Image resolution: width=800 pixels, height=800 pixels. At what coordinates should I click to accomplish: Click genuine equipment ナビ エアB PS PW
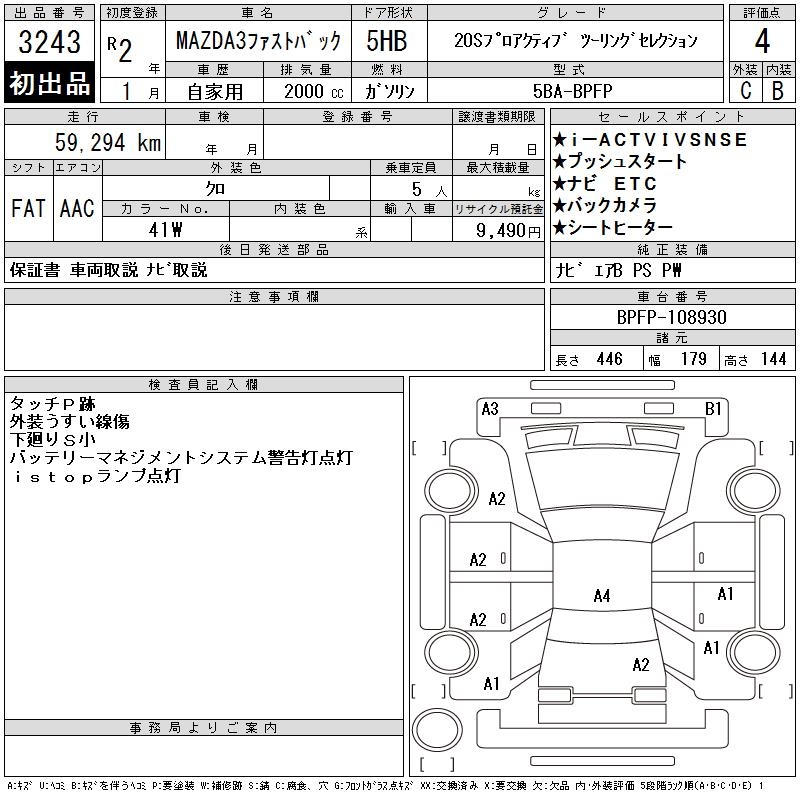pos(618,270)
